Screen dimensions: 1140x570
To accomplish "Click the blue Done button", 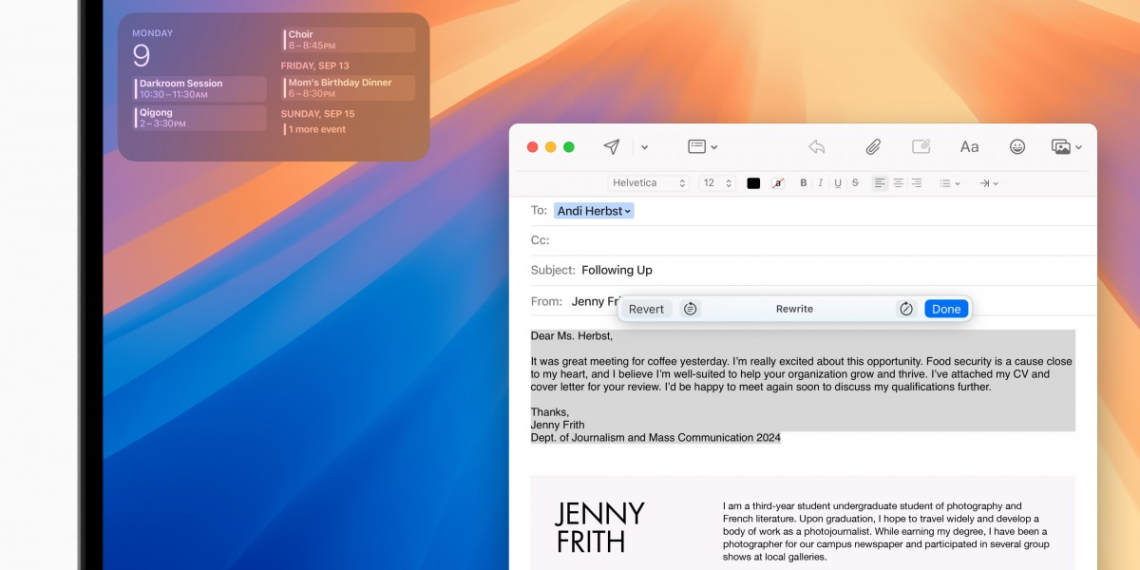I will tap(946, 309).
